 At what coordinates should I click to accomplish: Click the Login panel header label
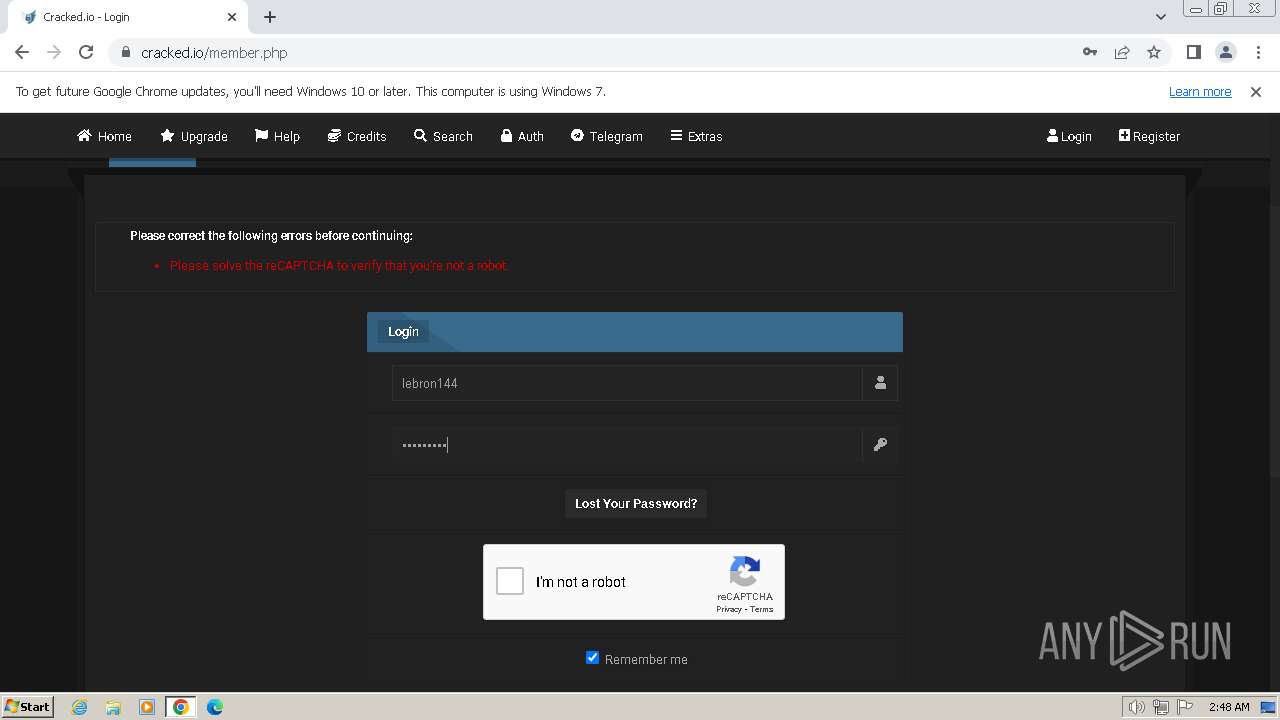pyautogui.click(x=404, y=331)
